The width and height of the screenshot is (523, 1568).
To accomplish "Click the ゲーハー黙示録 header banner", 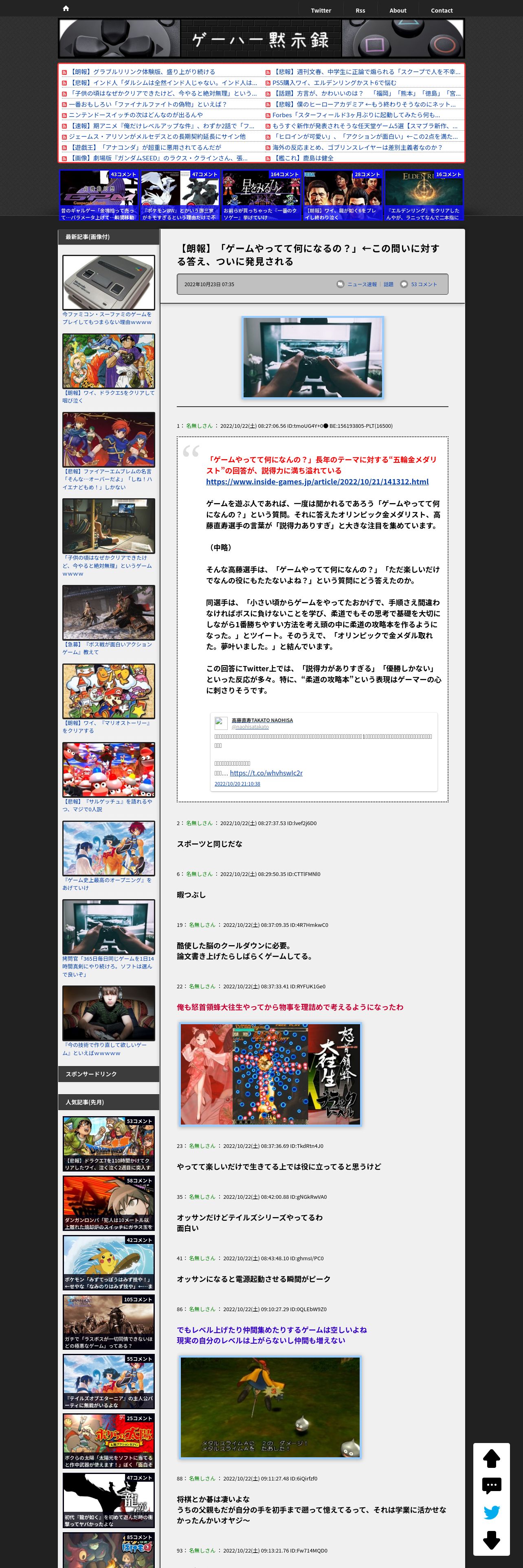I will (261, 38).
